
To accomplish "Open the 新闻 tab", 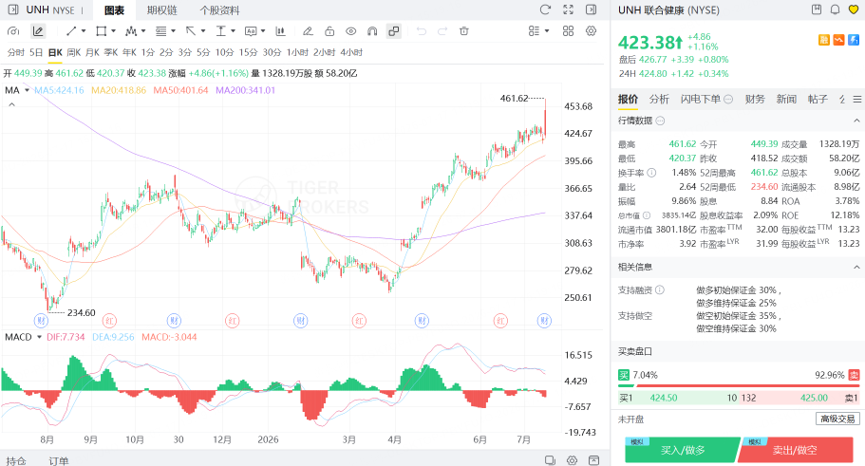I will point(787,99).
